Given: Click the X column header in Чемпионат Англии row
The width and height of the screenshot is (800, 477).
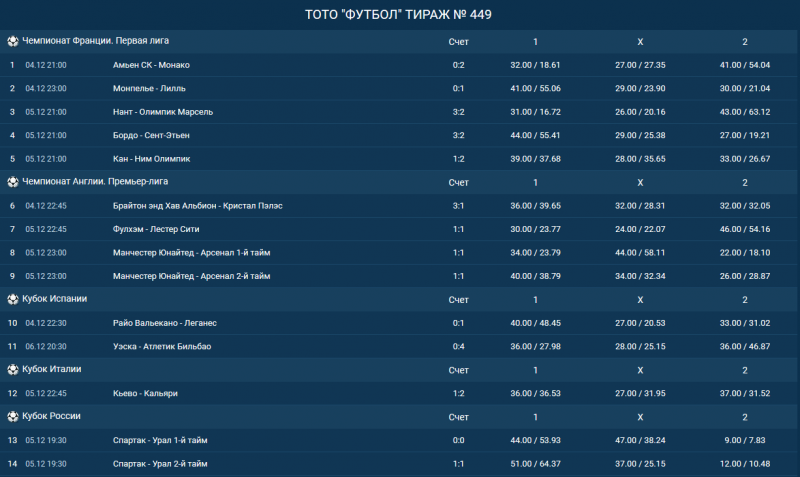Looking at the screenshot, I should tap(640, 183).
